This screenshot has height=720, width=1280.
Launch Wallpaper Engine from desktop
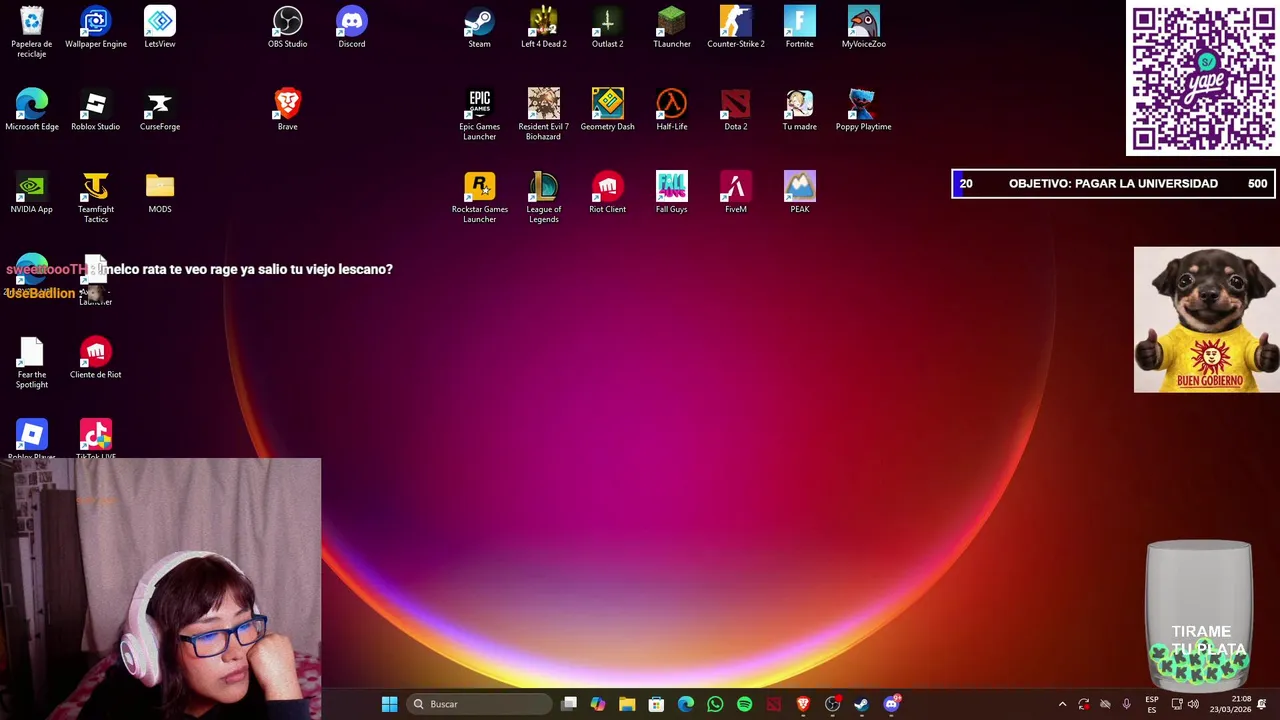96,28
